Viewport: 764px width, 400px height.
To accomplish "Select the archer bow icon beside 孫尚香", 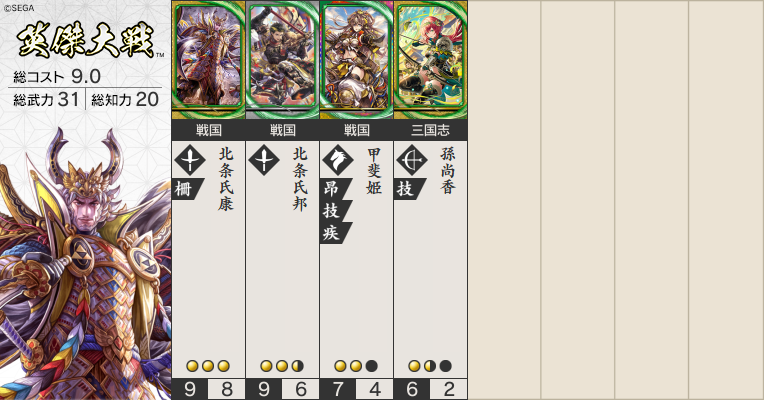I will [x=412, y=160].
